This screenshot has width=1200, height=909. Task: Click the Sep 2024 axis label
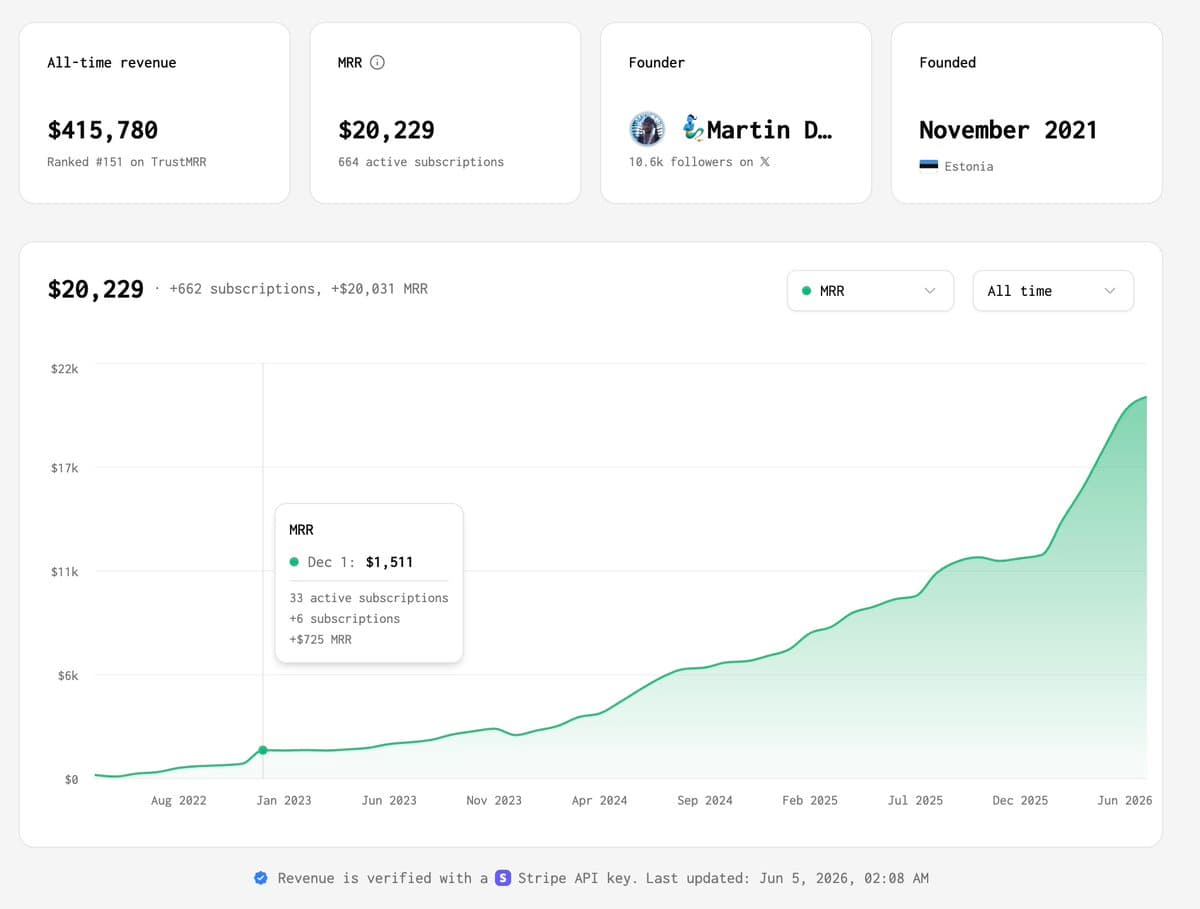click(x=705, y=800)
